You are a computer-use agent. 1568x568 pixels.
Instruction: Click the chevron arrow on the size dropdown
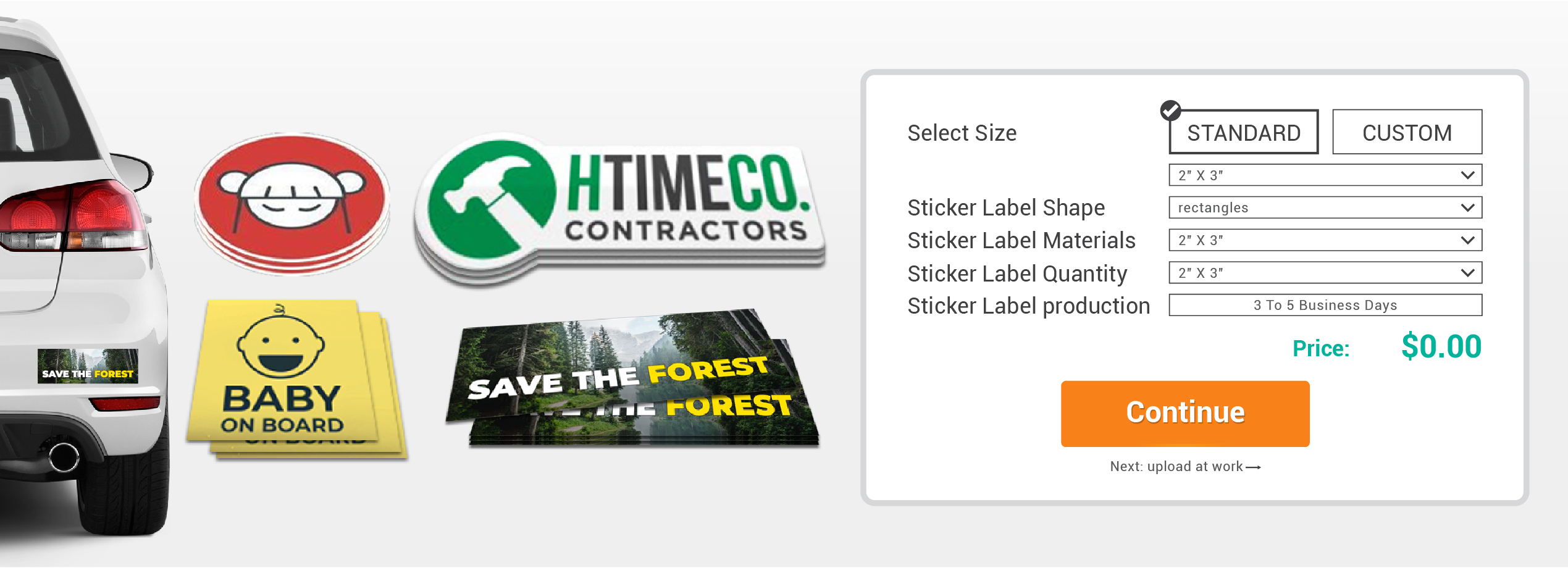click(1468, 175)
